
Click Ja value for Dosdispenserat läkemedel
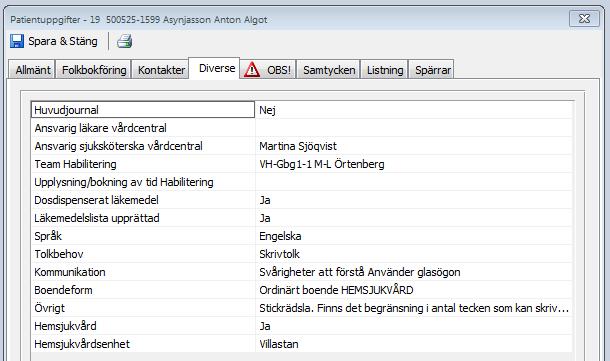pyautogui.click(x=265, y=200)
